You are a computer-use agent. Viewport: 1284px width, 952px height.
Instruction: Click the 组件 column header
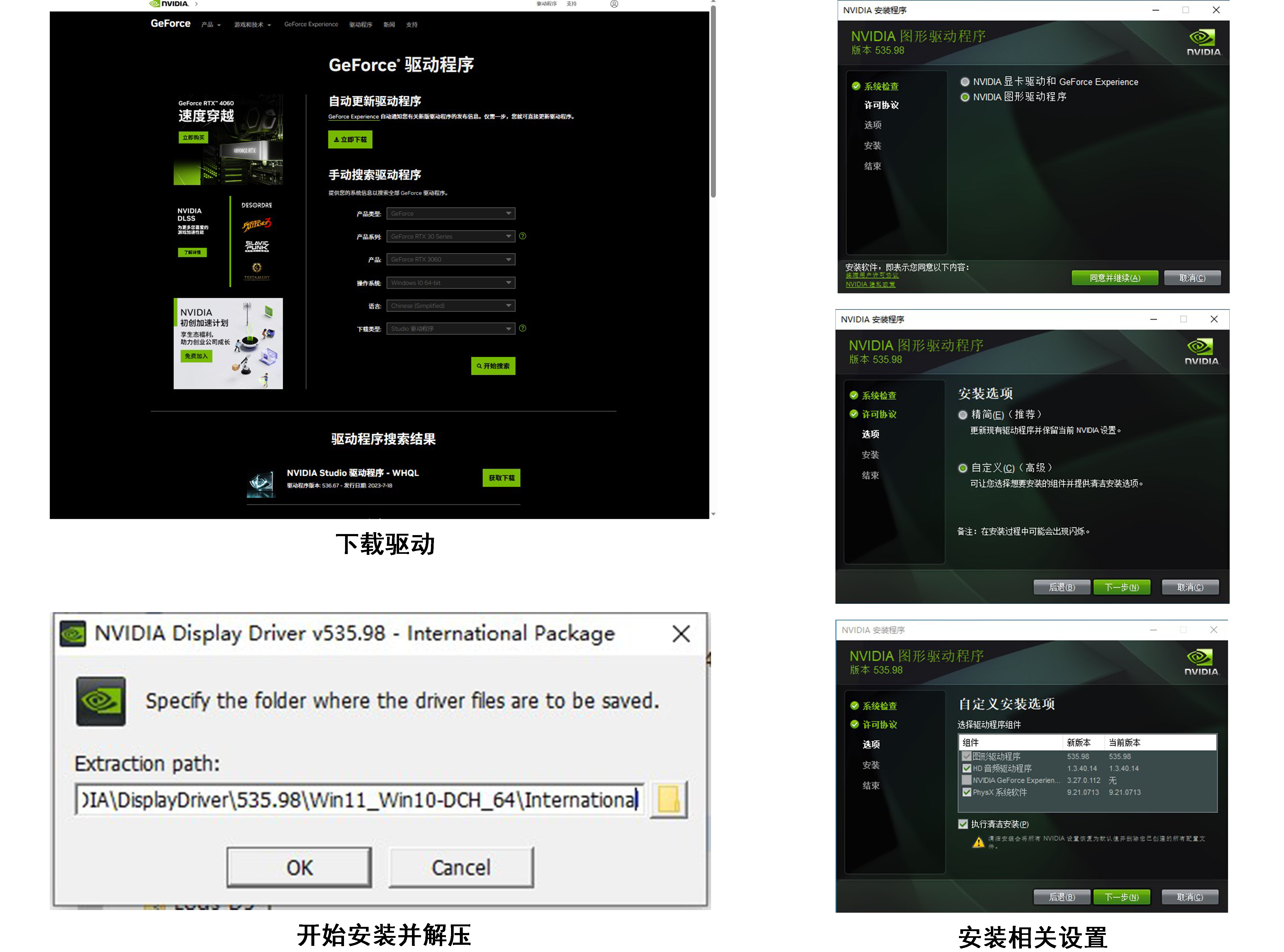pos(1011,742)
